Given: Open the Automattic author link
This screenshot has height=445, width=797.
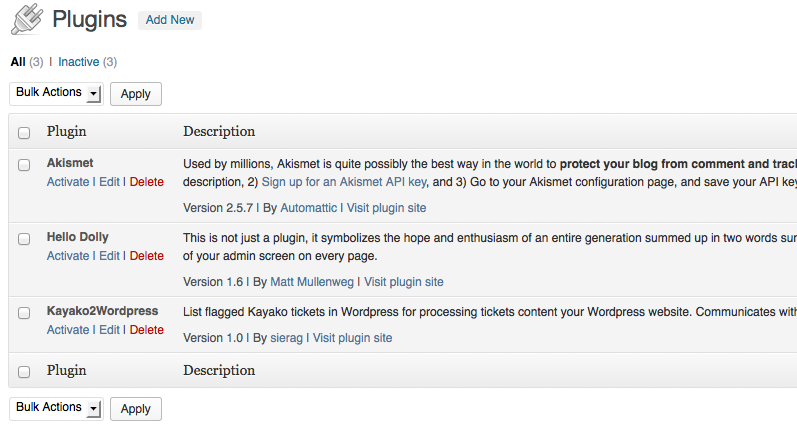Looking at the screenshot, I should pyautogui.click(x=309, y=208).
